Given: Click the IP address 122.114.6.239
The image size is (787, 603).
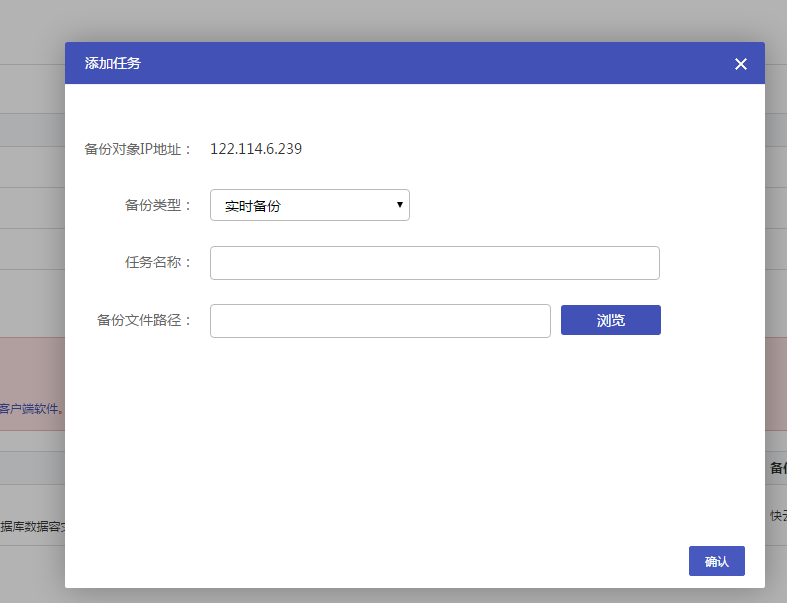Looking at the screenshot, I should pyautogui.click(x=256, y=149).
